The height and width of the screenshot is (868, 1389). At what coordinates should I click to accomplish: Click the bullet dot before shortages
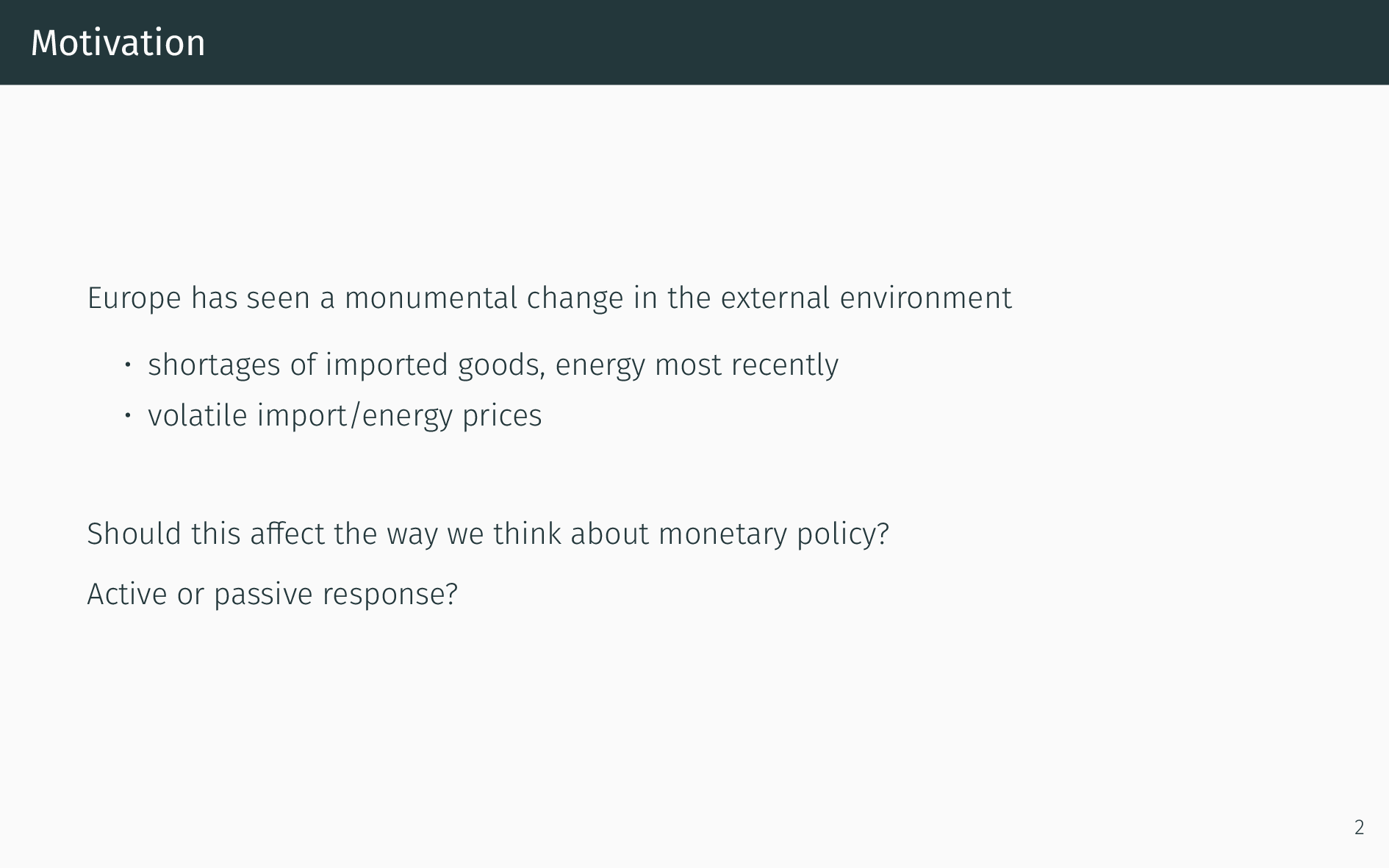(x=128, y=365)
